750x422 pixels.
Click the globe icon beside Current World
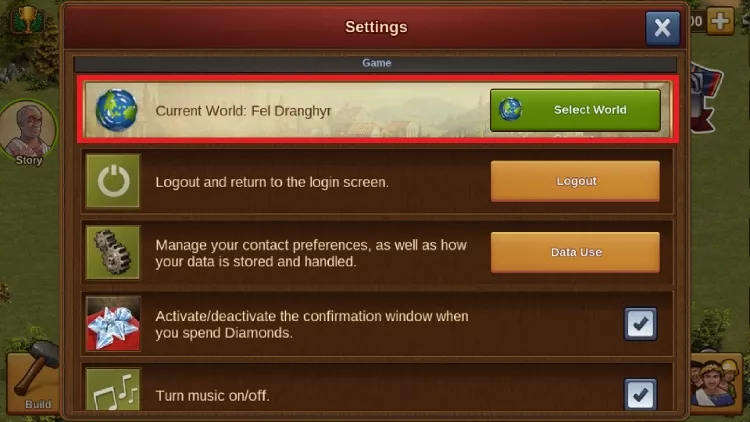click(116, 110)
